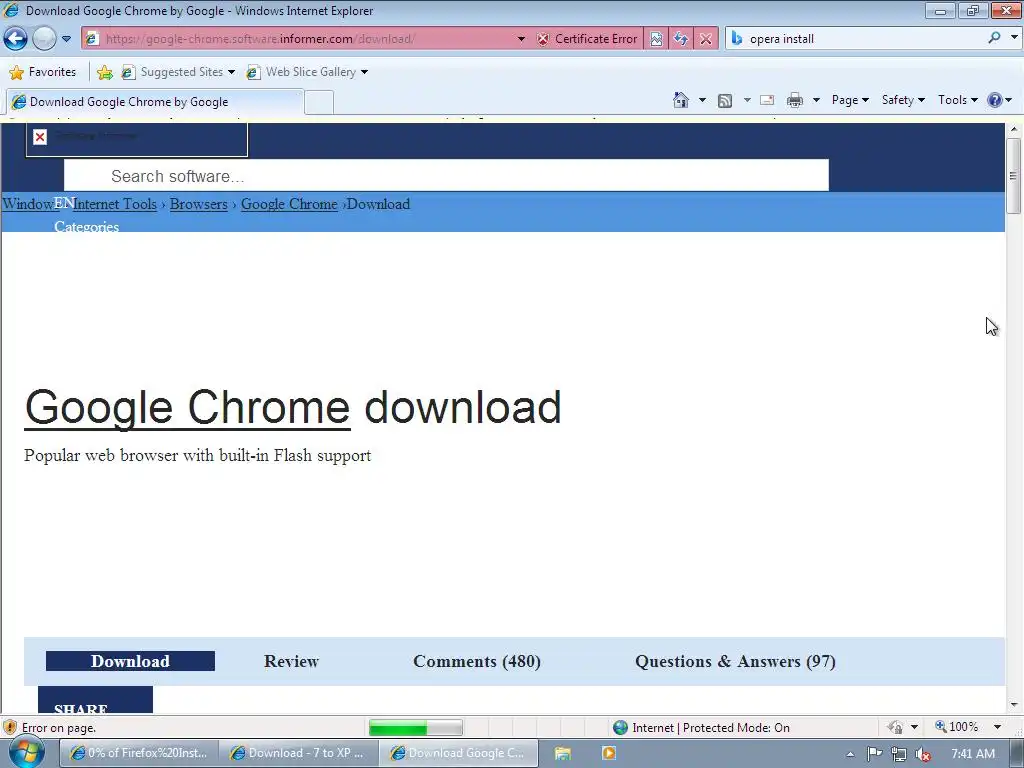Click the address bar URL field
Screen dimensions: 1024x768
click(x=300, y=39)
